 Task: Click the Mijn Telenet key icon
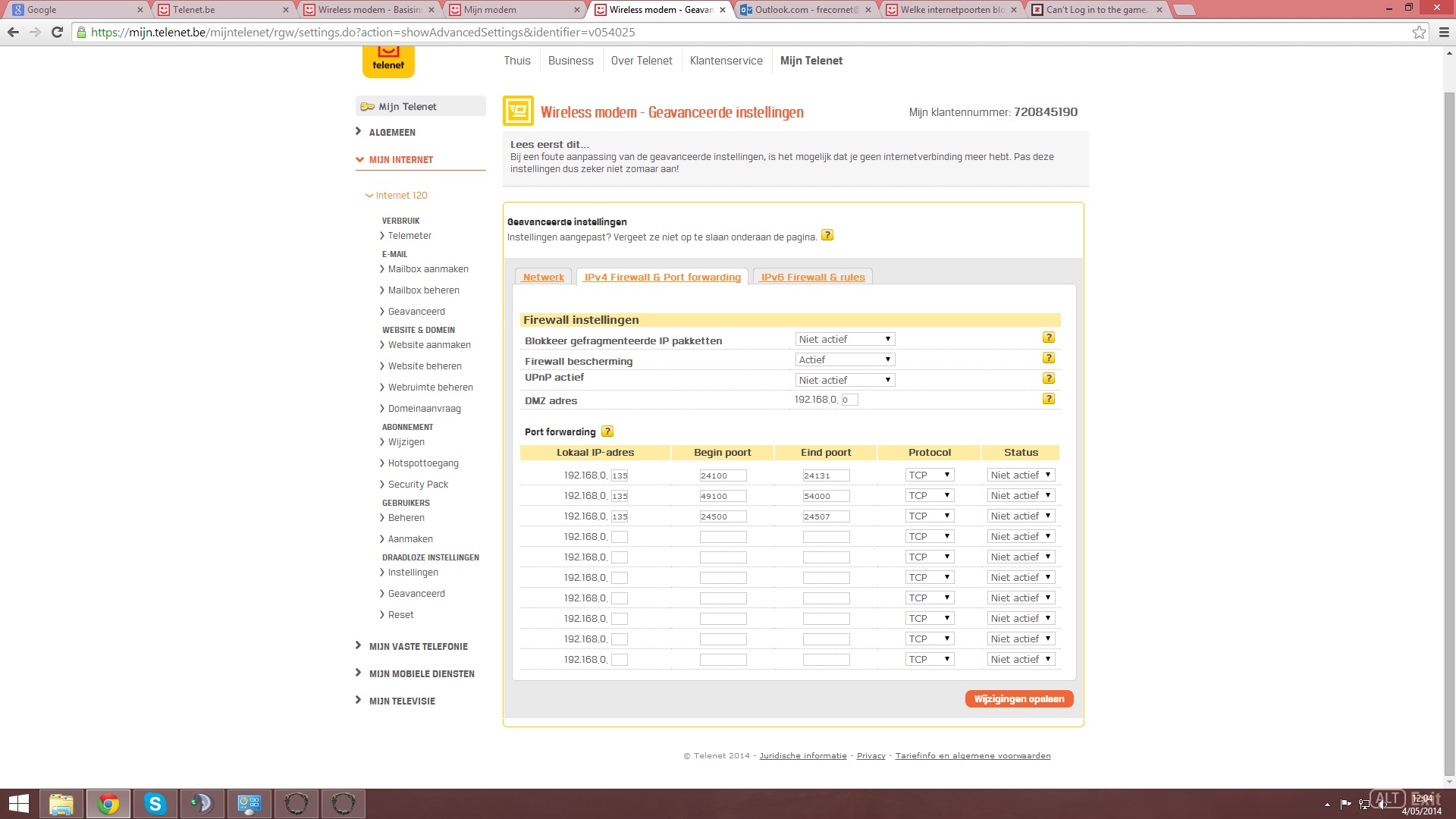[x=368, y=106]
